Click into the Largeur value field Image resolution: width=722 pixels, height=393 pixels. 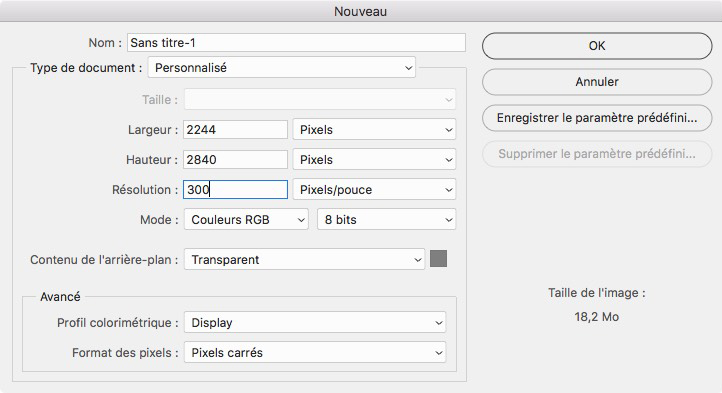(235, 129)
